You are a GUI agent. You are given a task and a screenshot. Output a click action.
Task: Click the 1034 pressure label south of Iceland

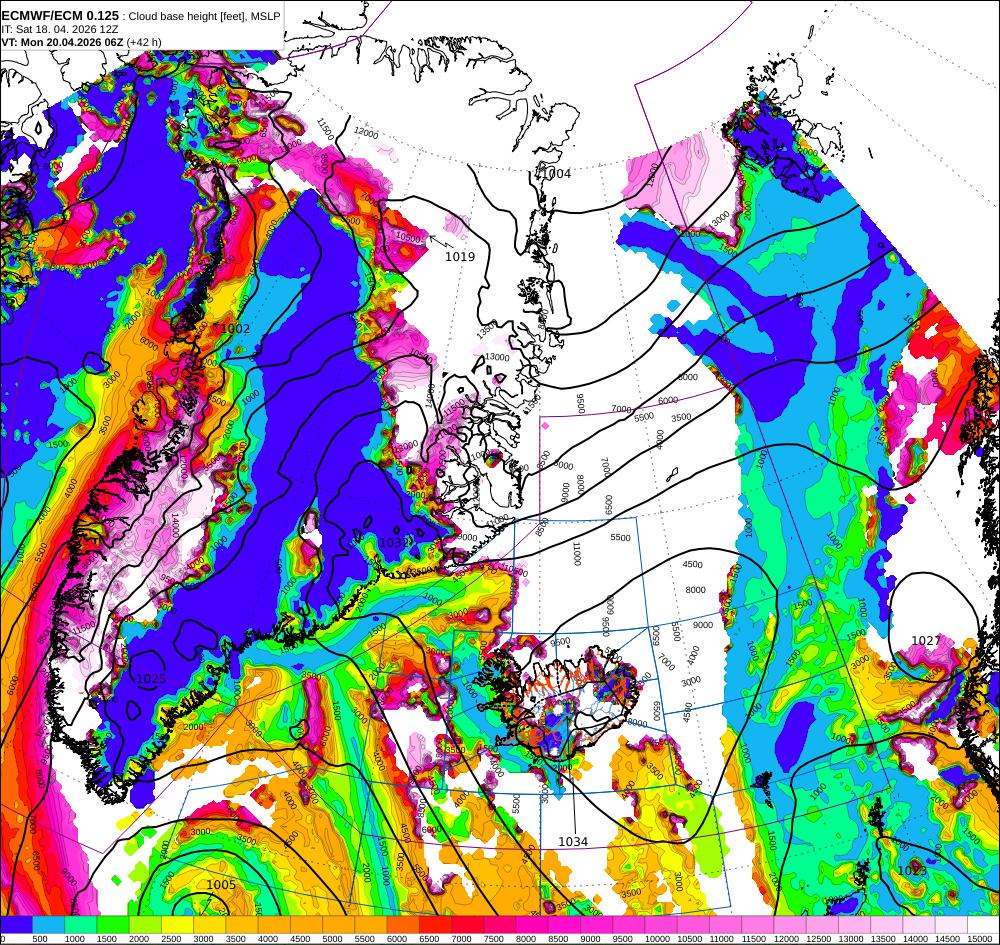pyautogui.click(x=573, y=842)
